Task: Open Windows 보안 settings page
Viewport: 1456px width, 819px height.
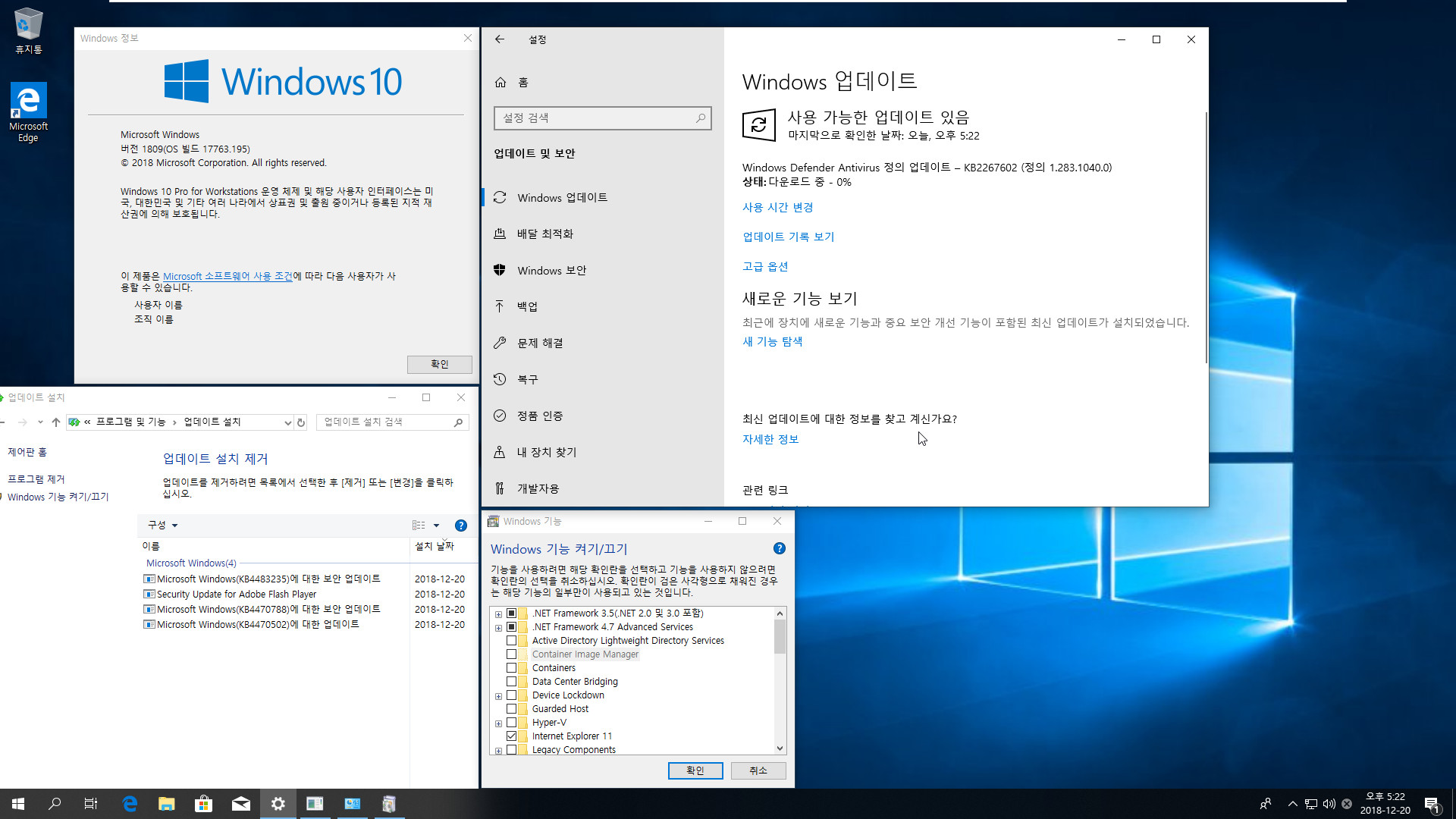Action: pos(602,271)
